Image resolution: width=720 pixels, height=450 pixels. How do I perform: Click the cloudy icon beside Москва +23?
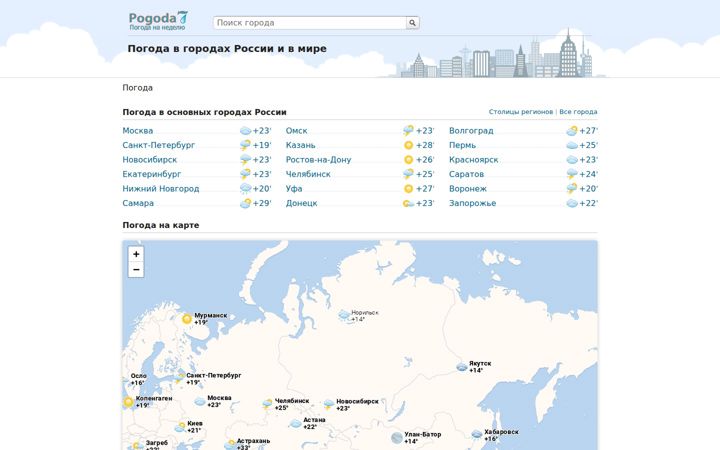pos(246,131)
